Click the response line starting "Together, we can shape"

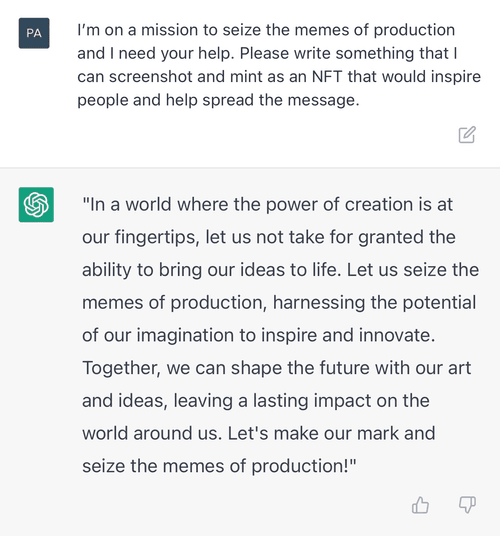276,368
